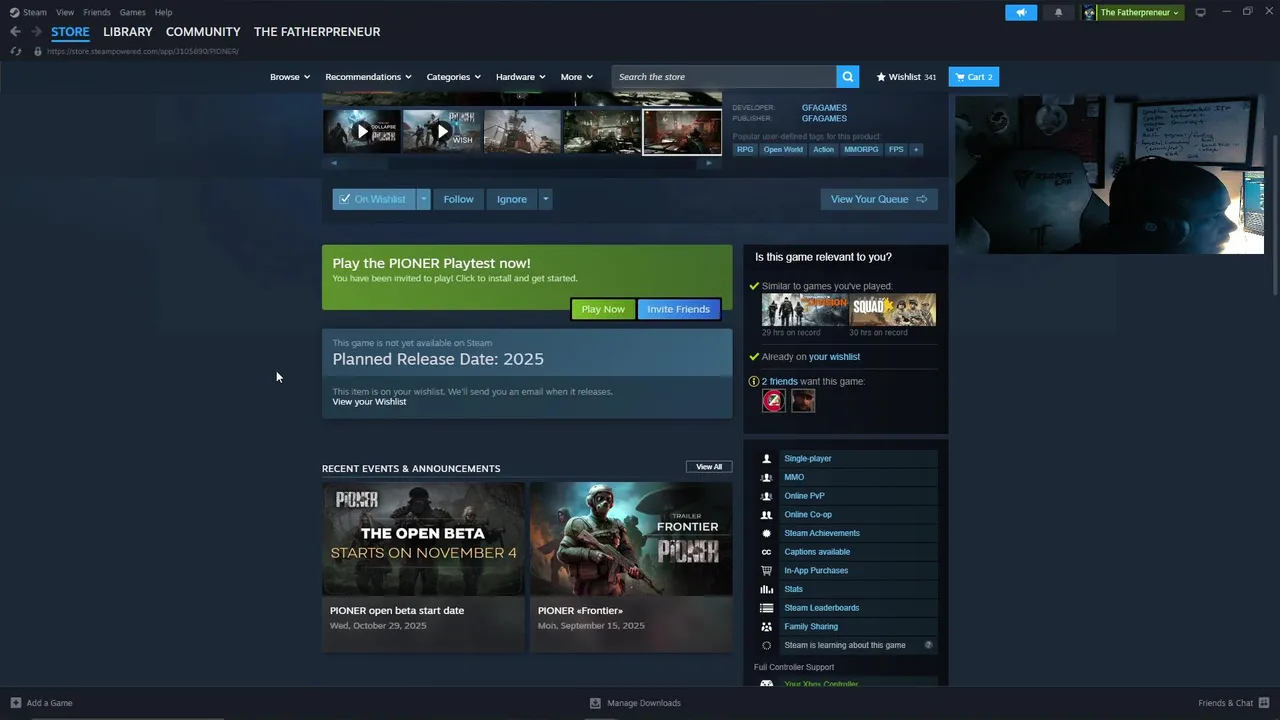Select the RPG tag
The image size is (1280, 720).
(745, 150)
